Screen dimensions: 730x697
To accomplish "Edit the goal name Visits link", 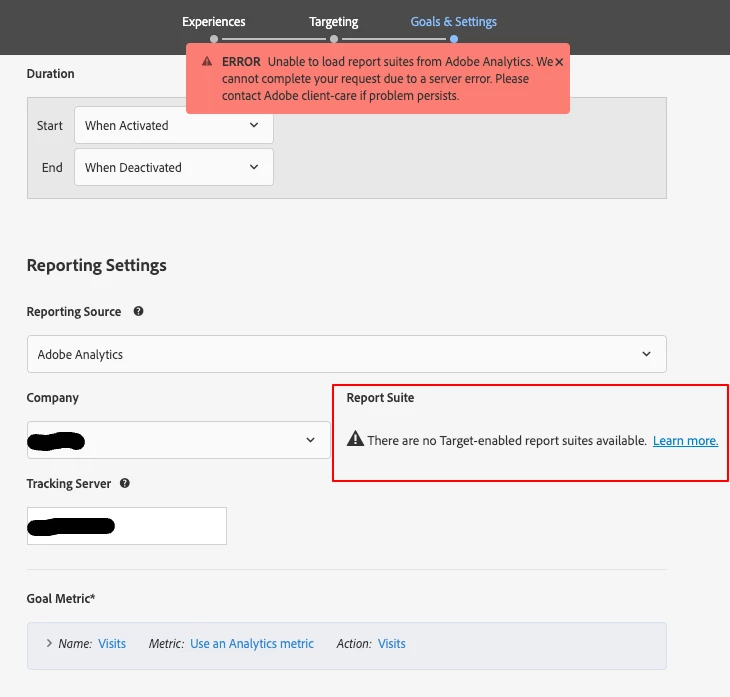I will pos(112,643).
